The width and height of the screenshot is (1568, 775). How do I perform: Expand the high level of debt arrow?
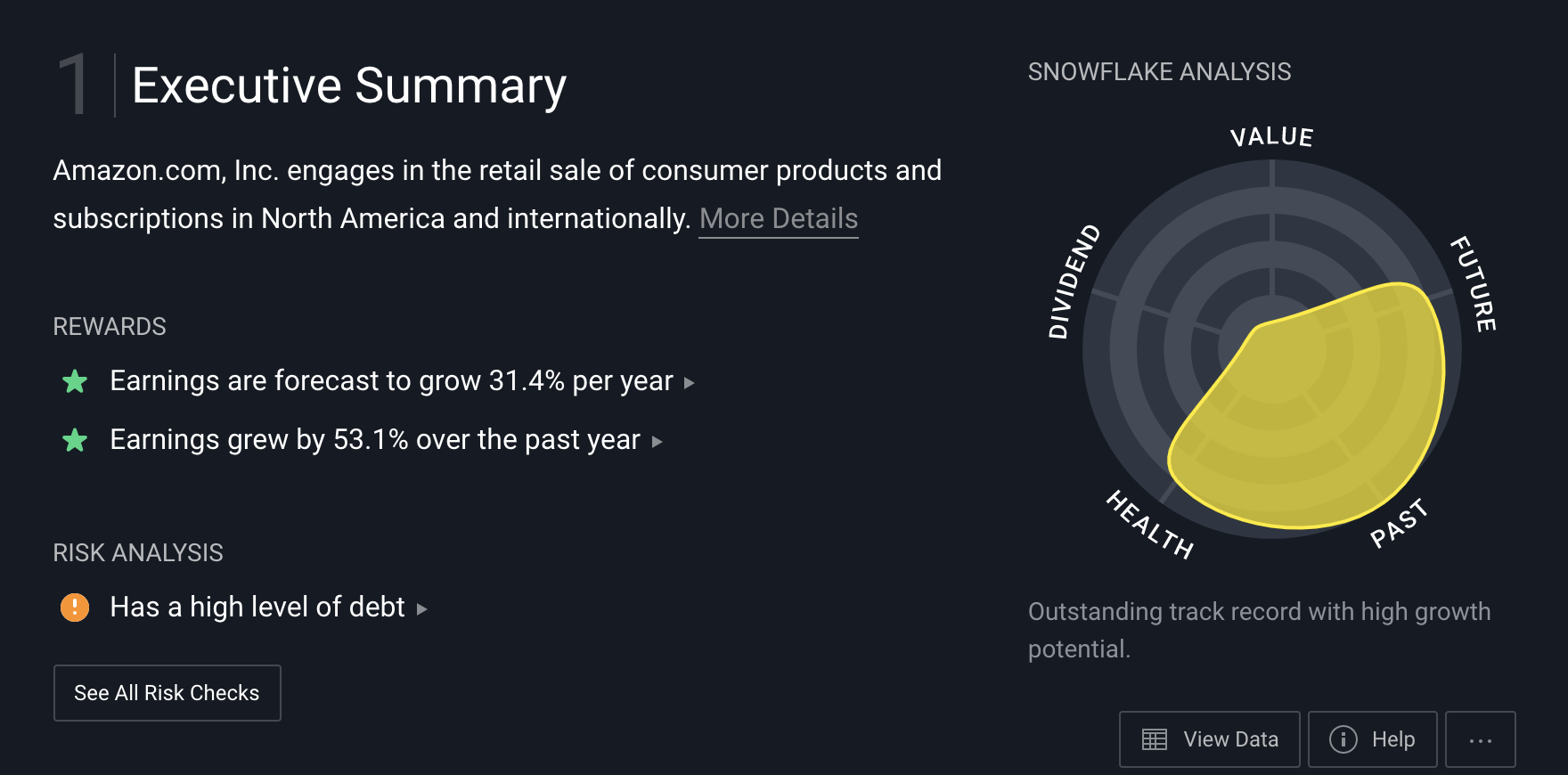421,609
